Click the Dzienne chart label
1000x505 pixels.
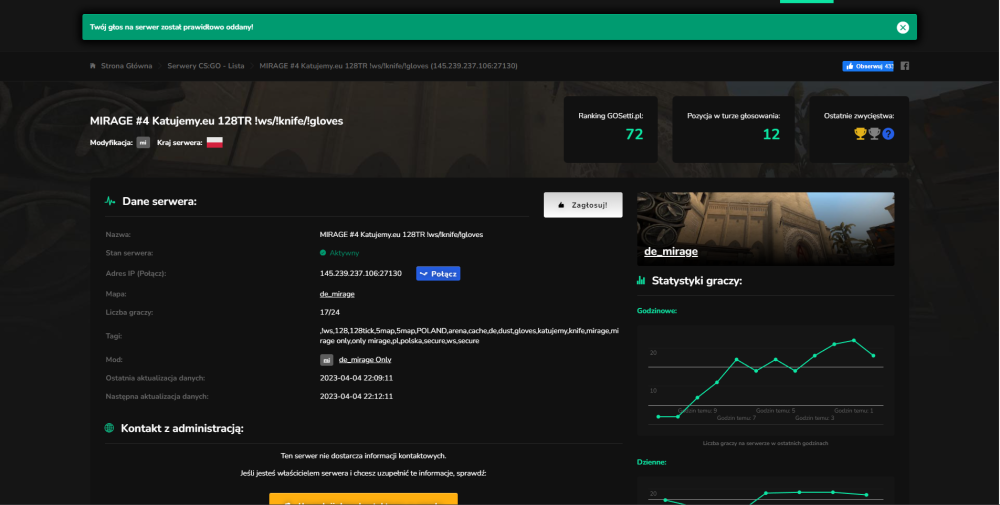click(x=651, y=462)
